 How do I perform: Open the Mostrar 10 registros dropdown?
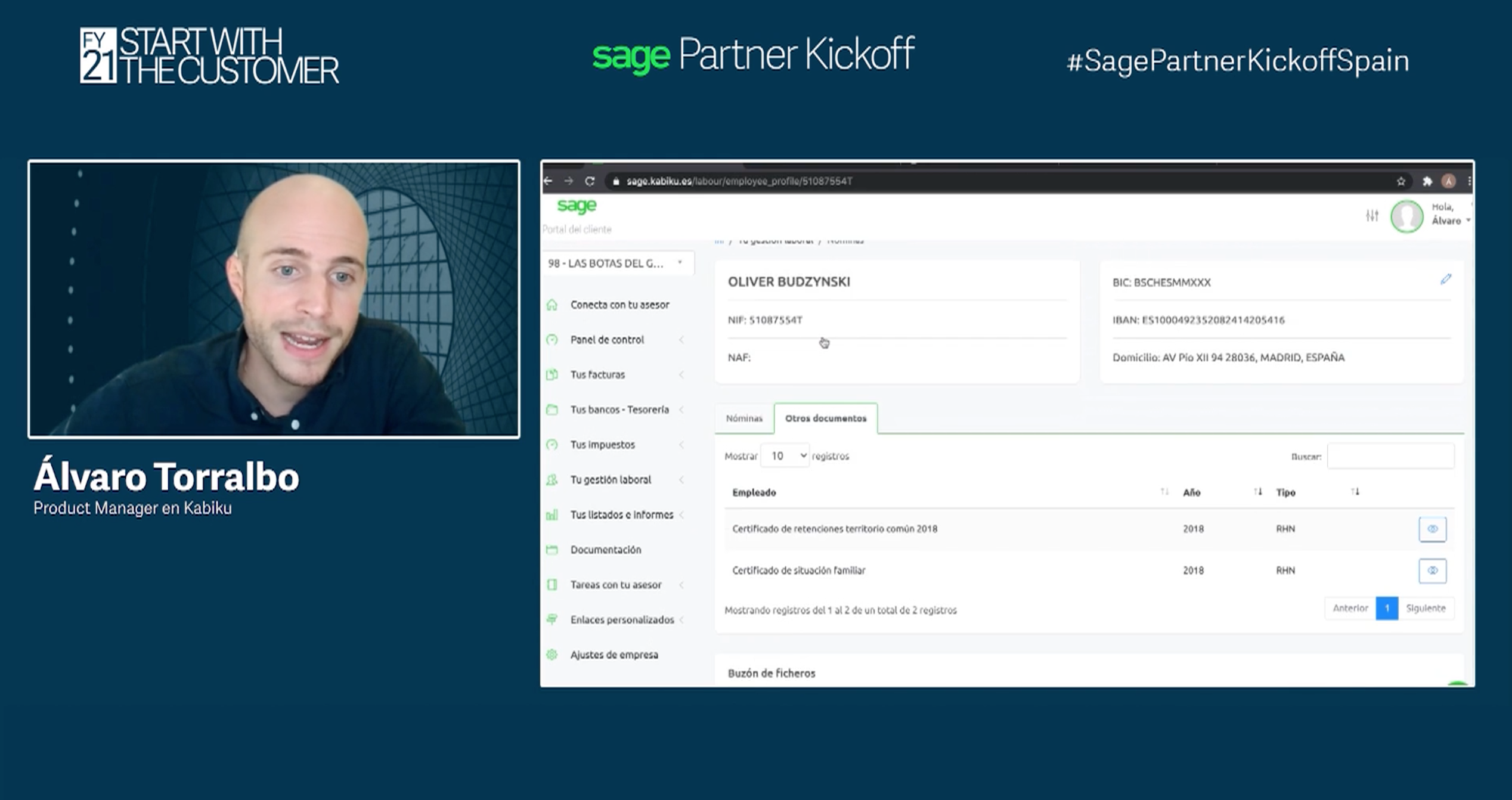785,456
